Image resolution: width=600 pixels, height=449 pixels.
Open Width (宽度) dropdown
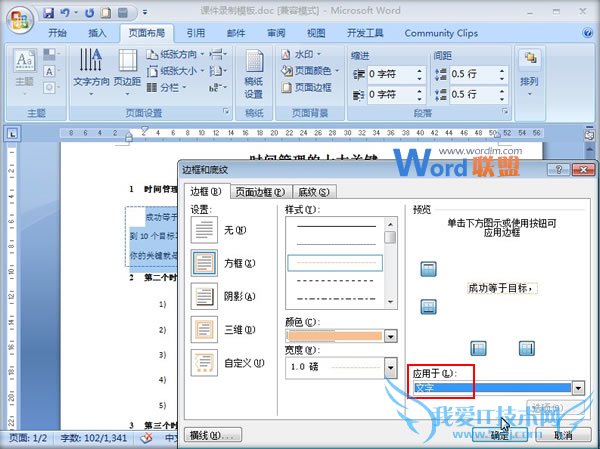point(391,367)
